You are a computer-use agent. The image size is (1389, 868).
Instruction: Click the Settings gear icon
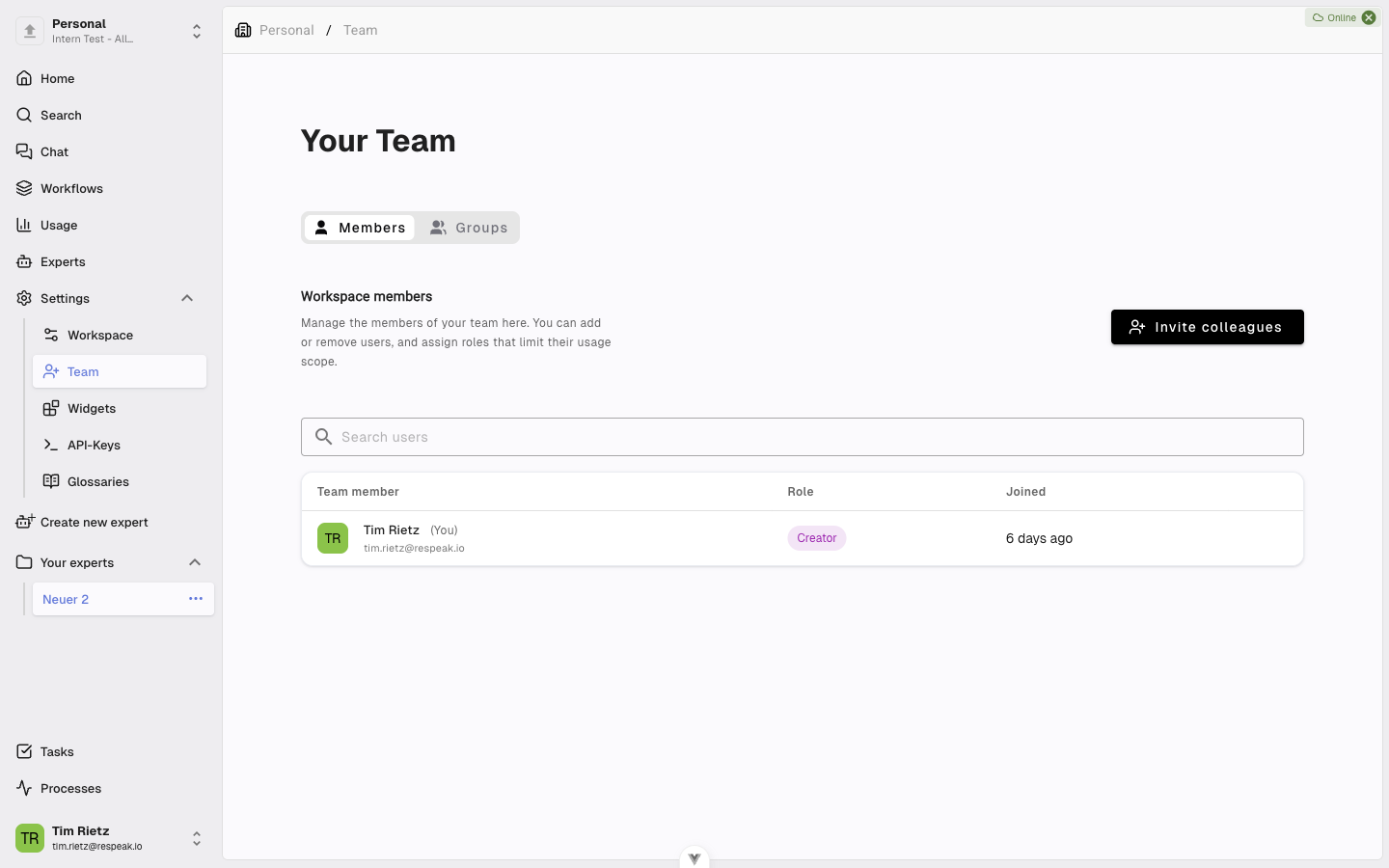click(x=24, y=298)
